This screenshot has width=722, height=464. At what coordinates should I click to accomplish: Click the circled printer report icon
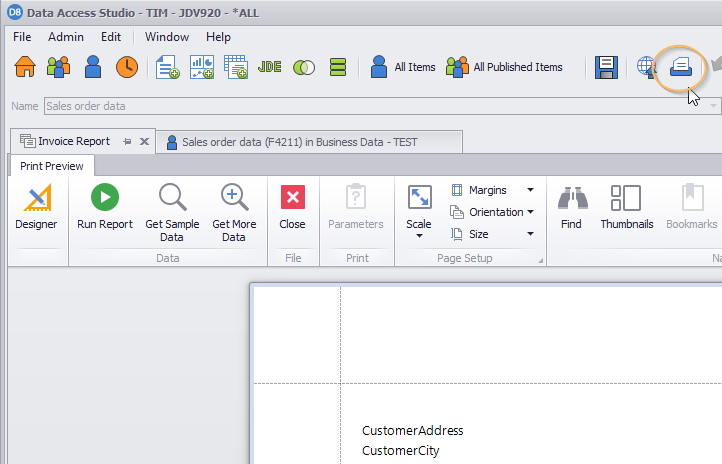pyautogui.click(x=681, y=67)
